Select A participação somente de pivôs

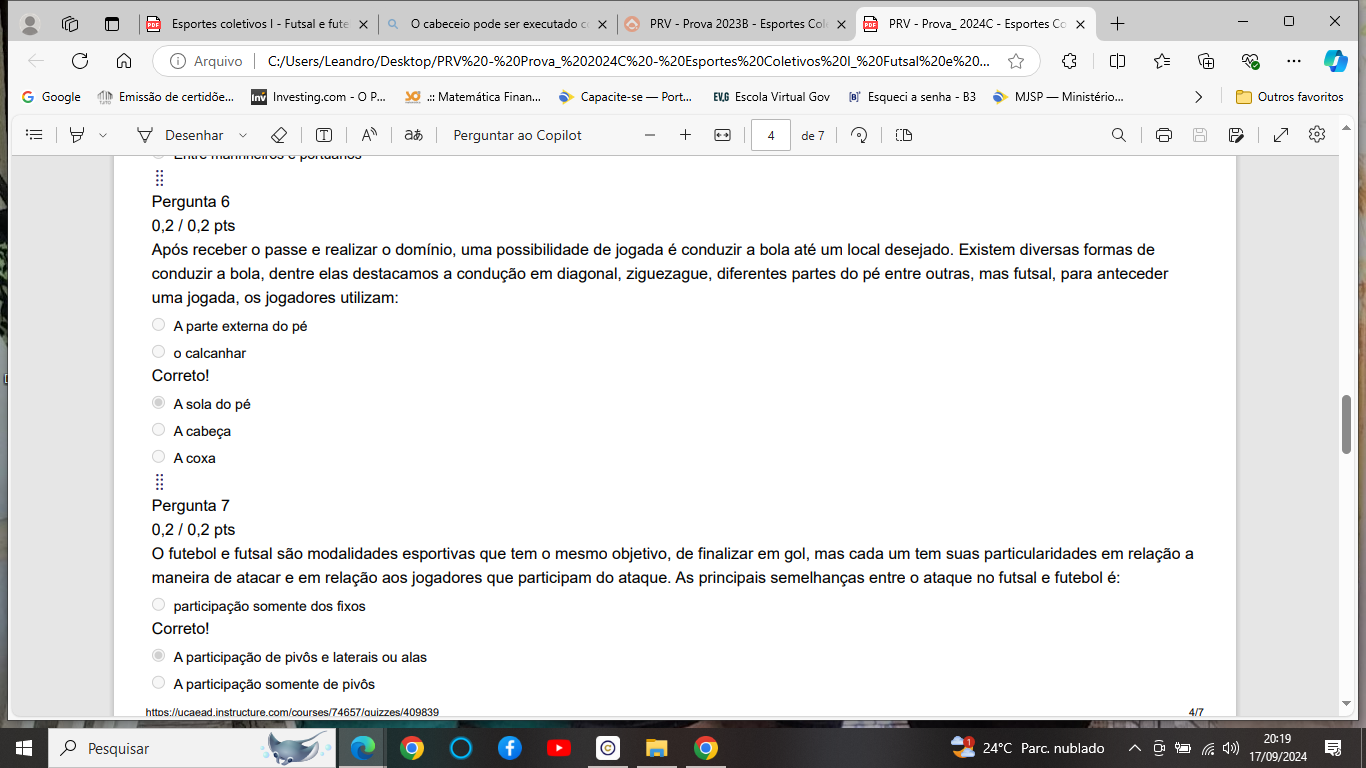pyautogui.click(x=158, y=683)
